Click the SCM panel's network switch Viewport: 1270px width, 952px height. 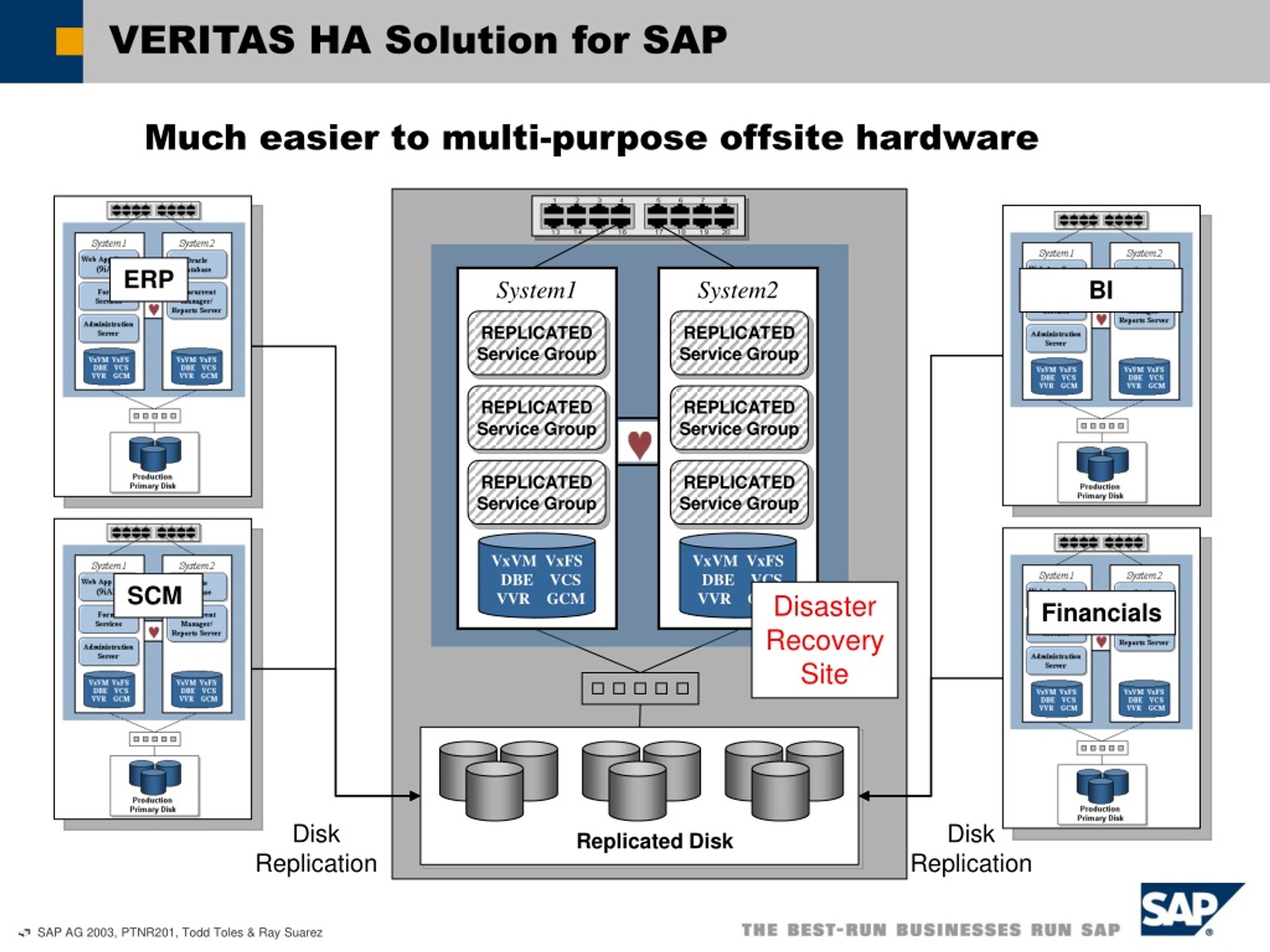tap(154, 533)
